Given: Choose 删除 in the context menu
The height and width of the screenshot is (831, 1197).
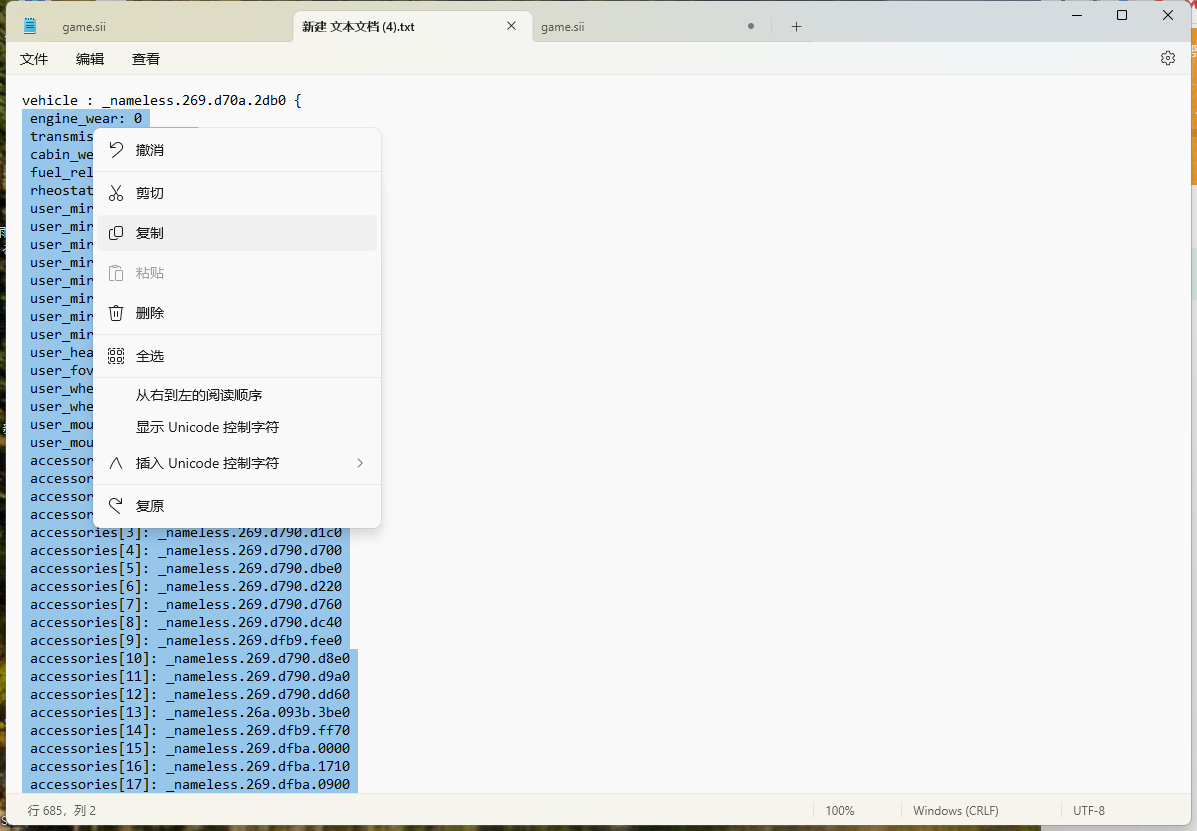Looking at the screenshot, I should click(237, 313).
